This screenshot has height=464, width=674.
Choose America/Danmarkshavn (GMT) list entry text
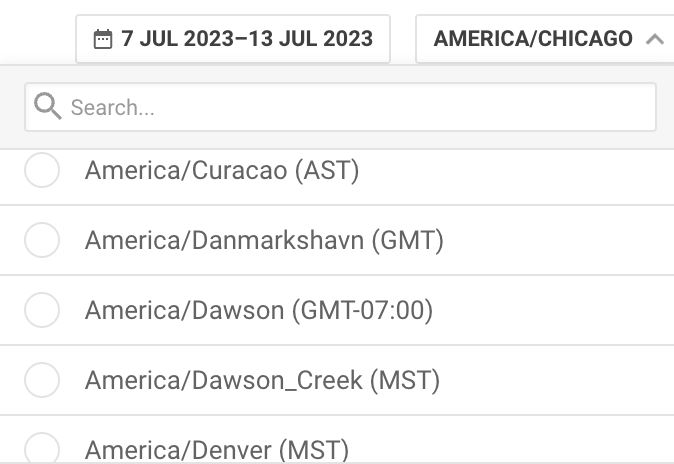[x=264, y=240]
